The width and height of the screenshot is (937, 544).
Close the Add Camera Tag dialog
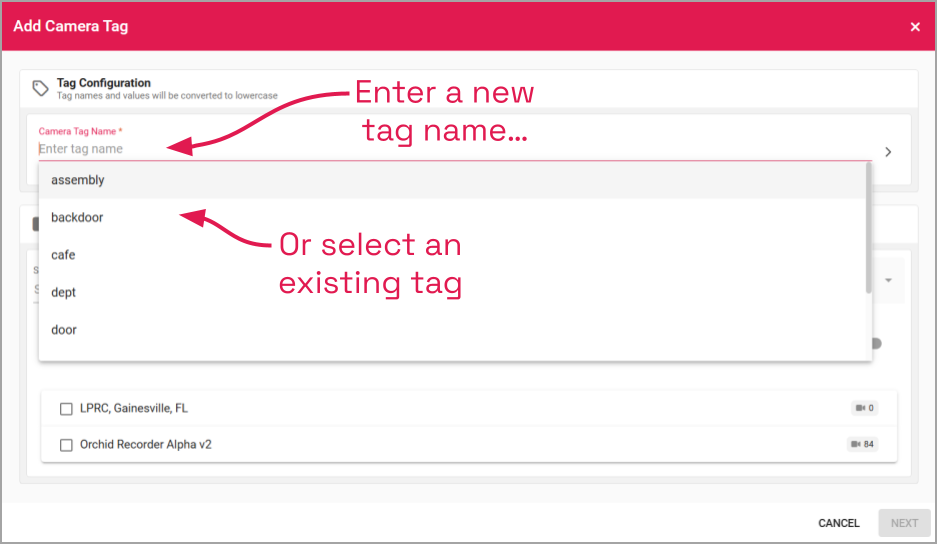tap(915, 27)
